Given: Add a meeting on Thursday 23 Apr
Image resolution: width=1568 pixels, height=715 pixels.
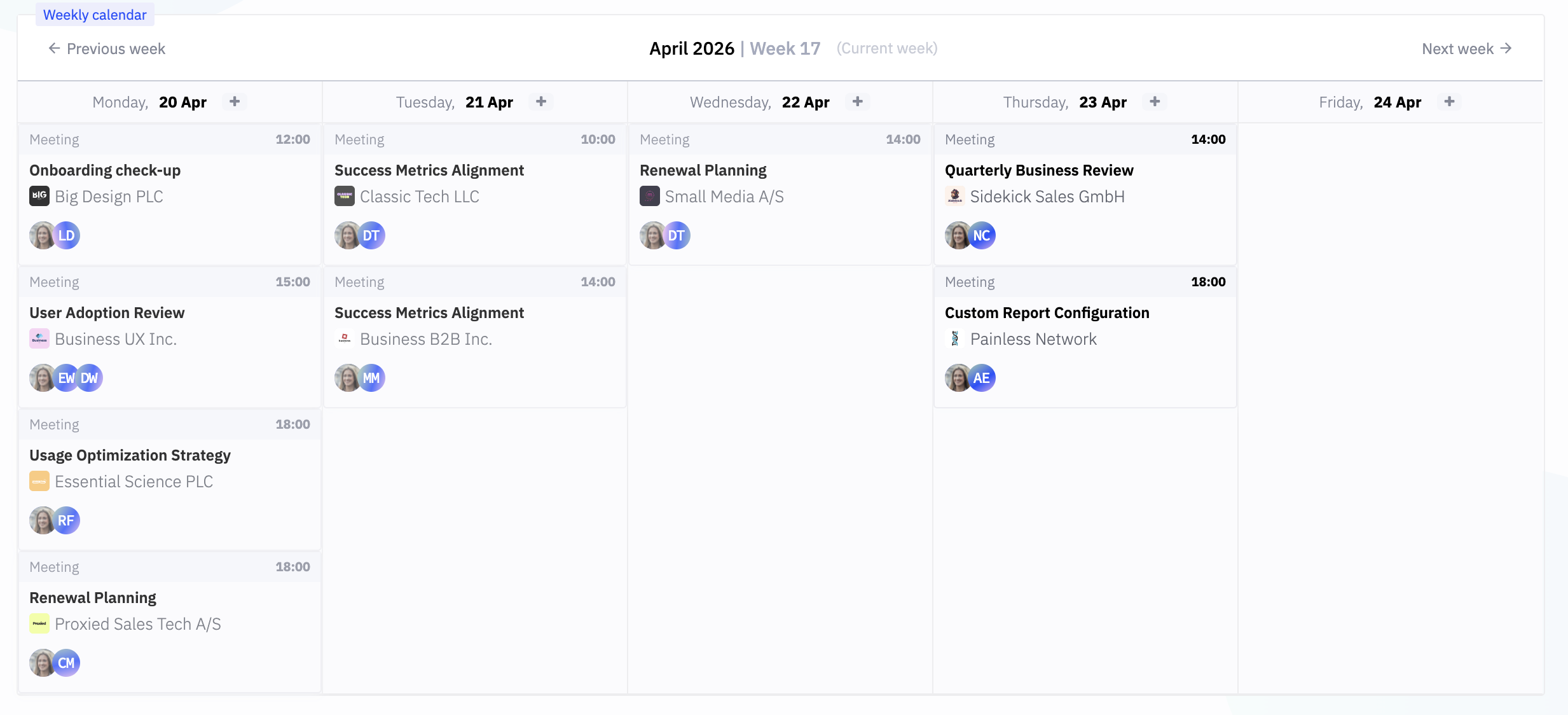Looking at the screenshot, I should (1155, 102).
